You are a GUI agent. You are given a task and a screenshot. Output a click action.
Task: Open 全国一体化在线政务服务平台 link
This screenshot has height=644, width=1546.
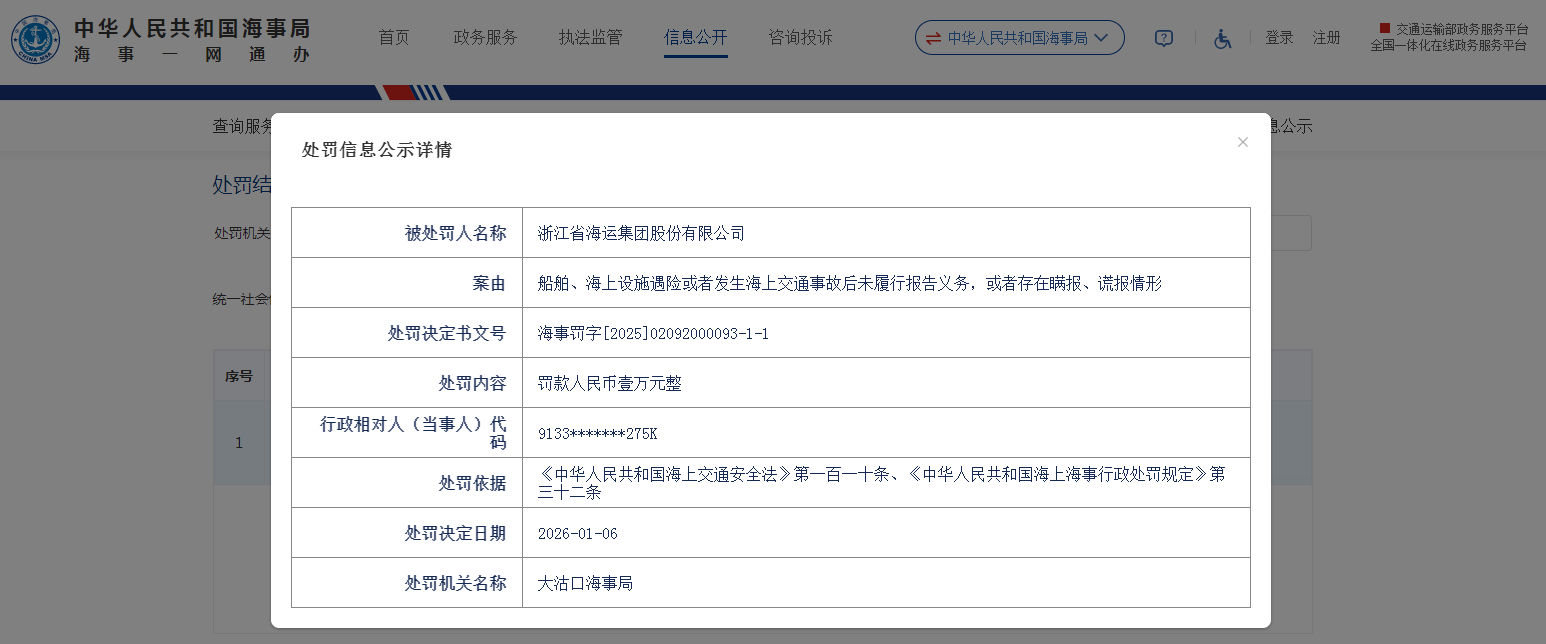1448,45
